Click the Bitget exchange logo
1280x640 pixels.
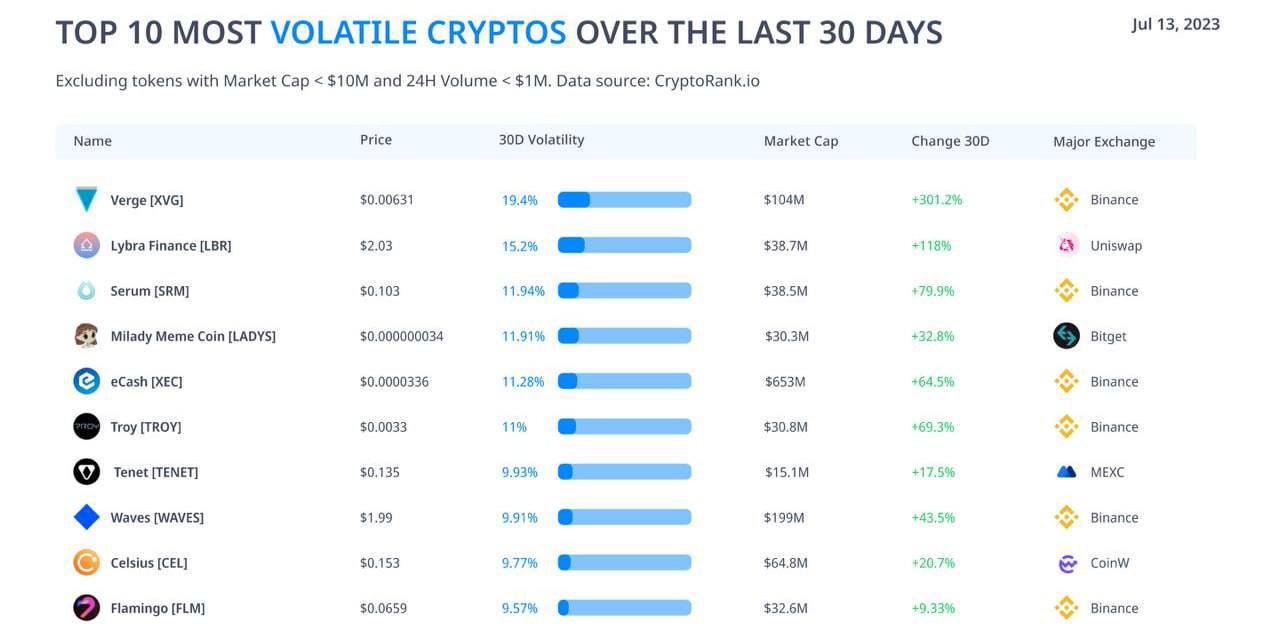(x=1067, y=336)
